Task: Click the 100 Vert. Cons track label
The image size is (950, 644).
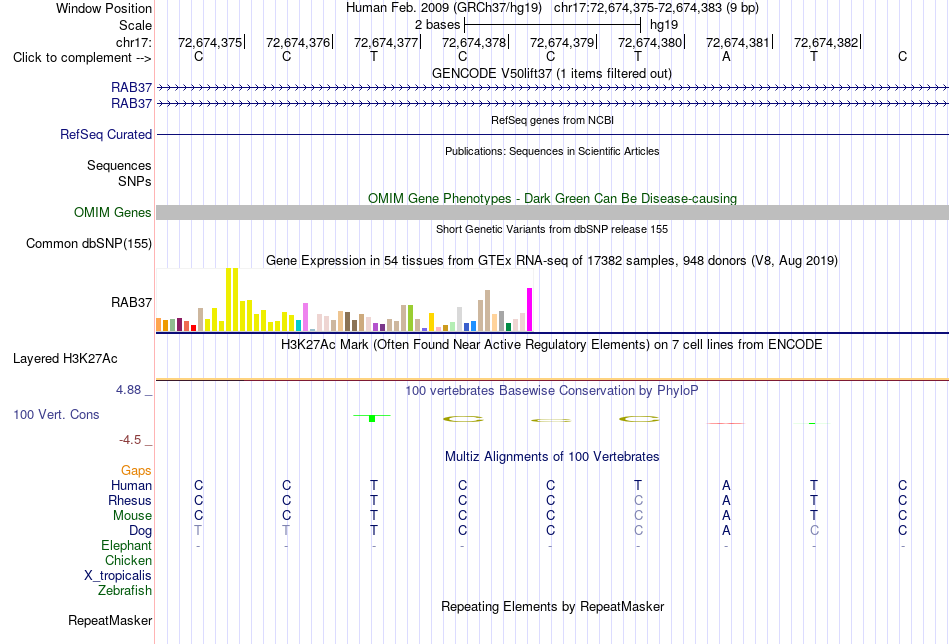Action: (56, 414)
